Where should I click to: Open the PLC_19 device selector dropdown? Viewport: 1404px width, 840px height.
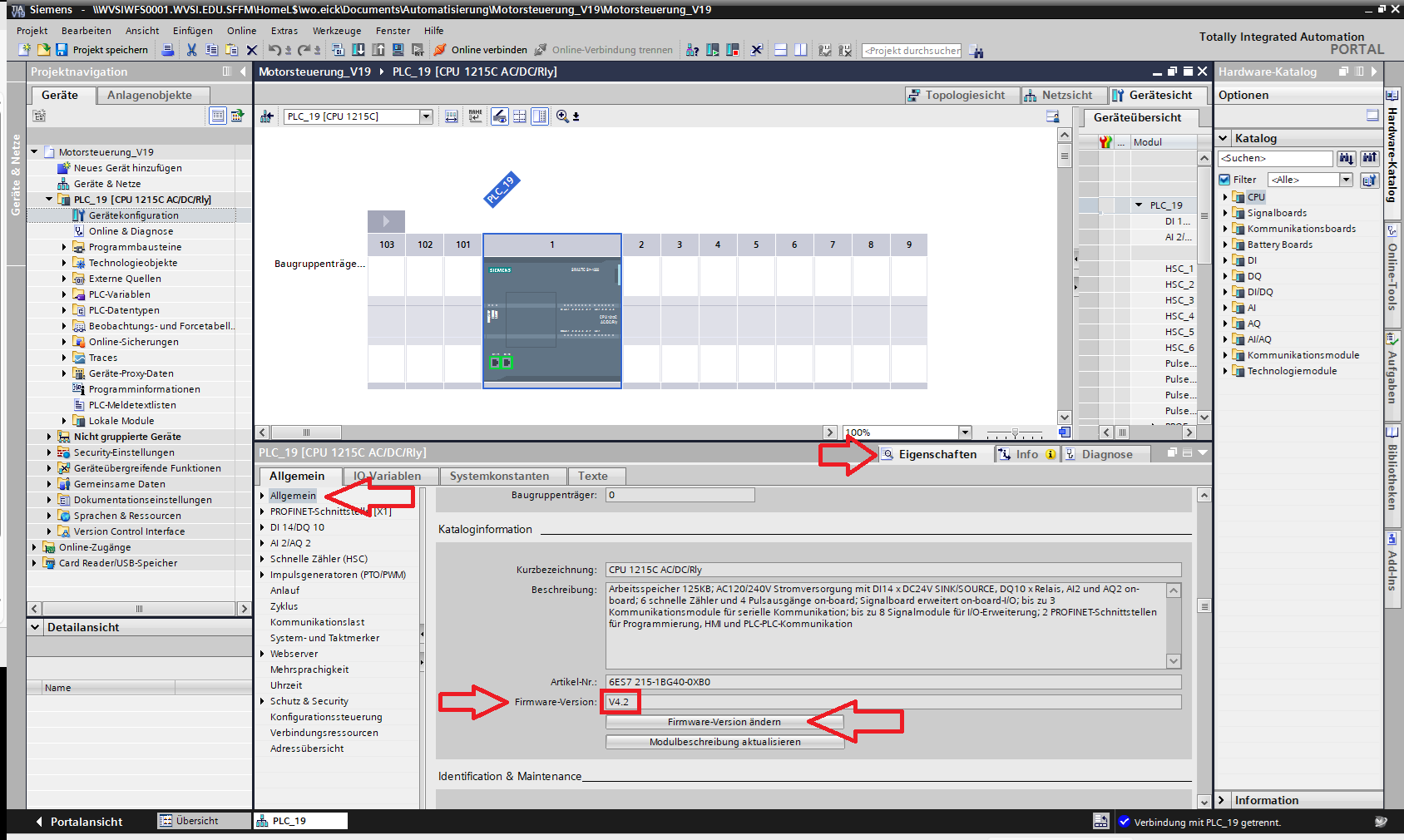(427, 116)
